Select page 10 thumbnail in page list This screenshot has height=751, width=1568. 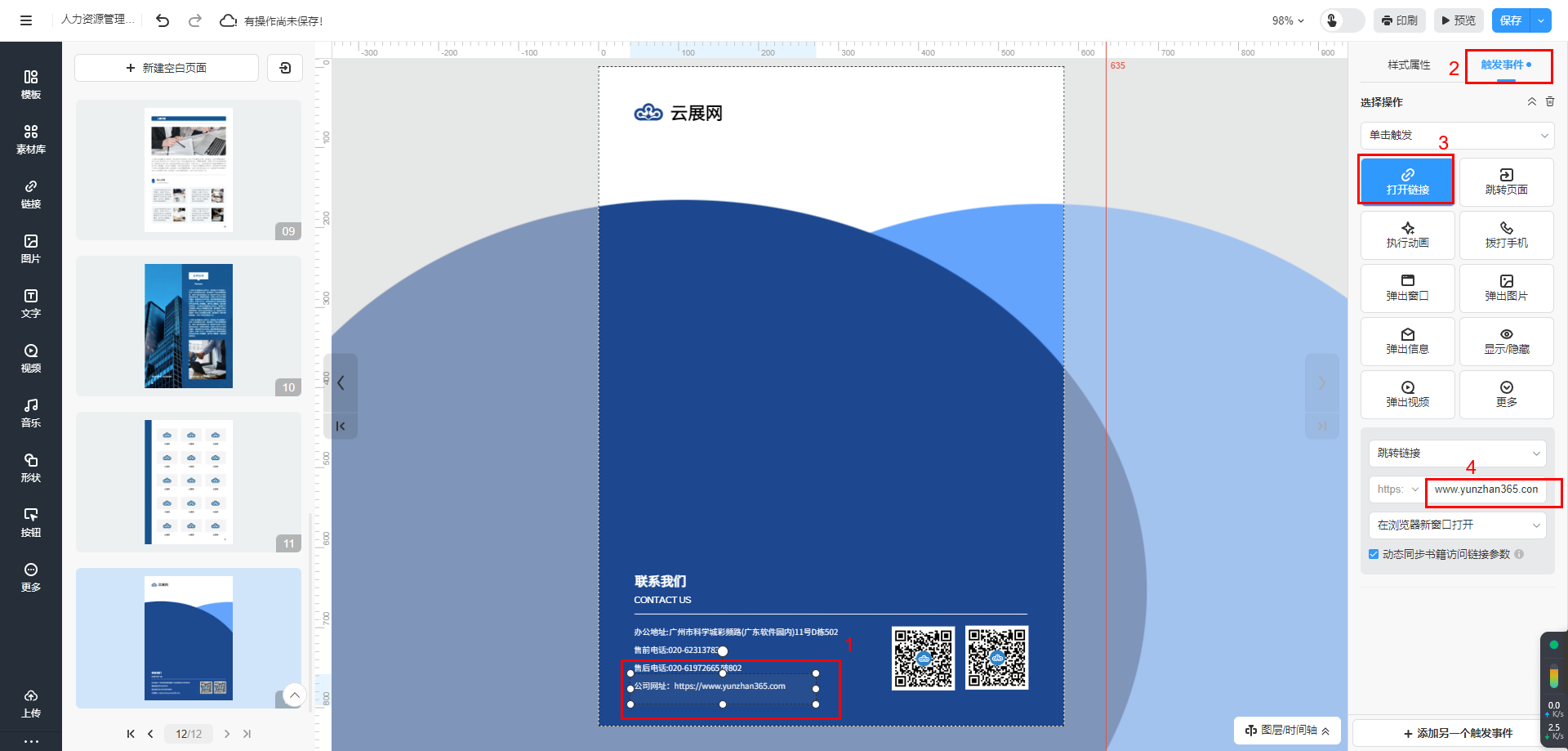coord(189,326)
